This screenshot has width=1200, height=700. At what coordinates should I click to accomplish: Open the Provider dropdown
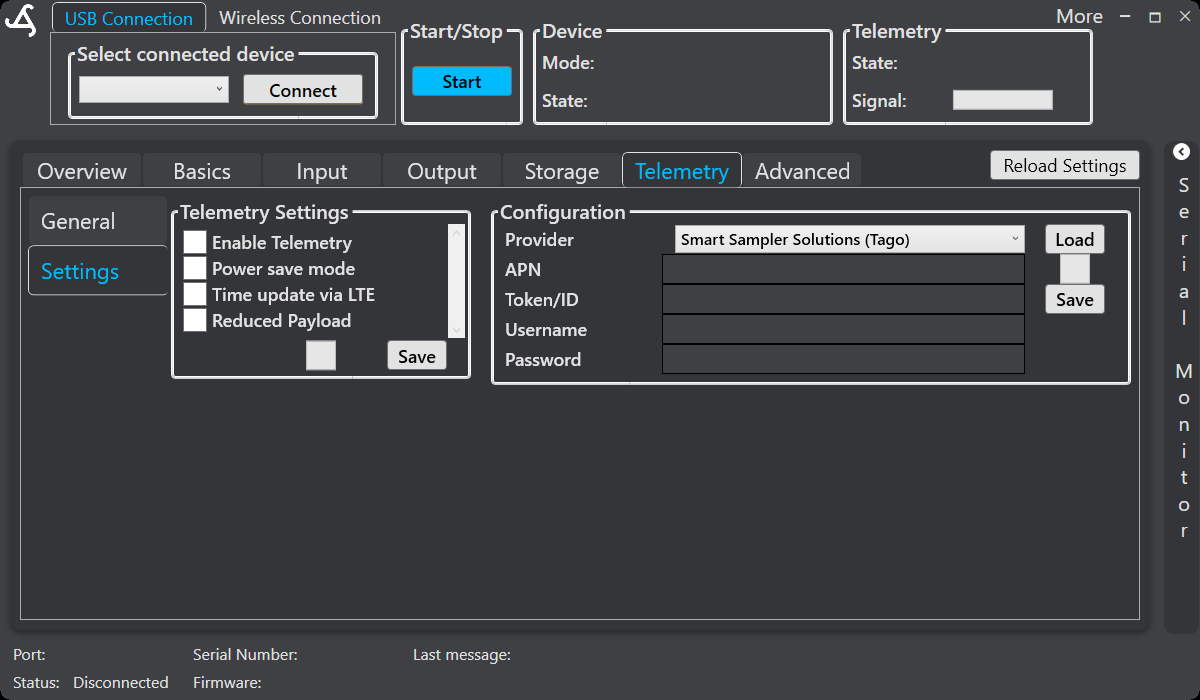(850, 239)
